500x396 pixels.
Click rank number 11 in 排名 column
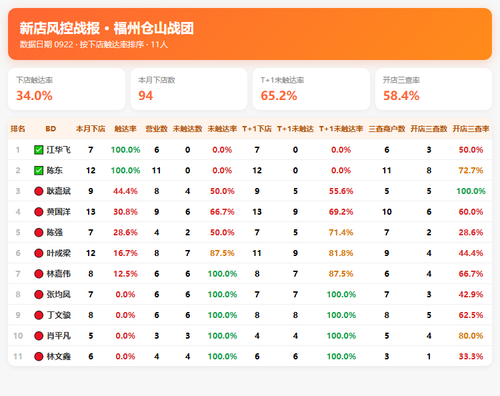click(x=18, y=357)
